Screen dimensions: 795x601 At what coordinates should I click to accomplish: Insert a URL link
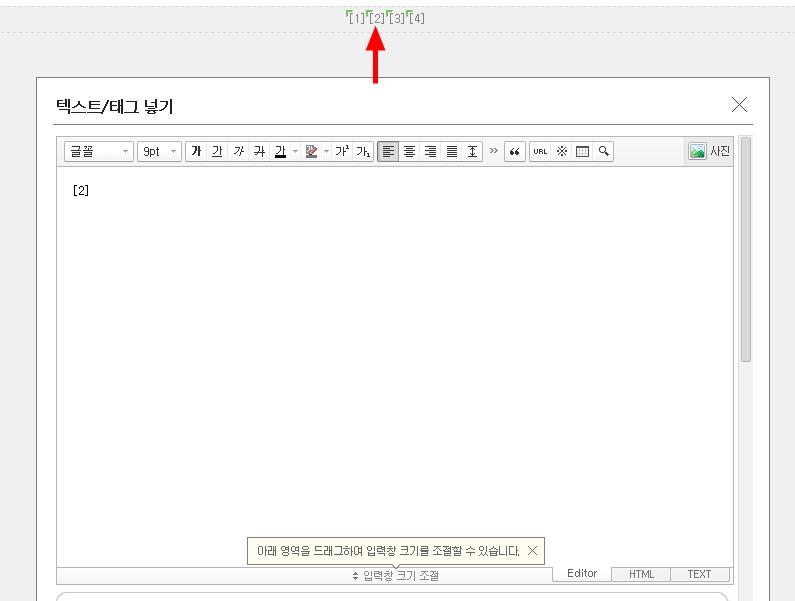click(x=540, y=151)
